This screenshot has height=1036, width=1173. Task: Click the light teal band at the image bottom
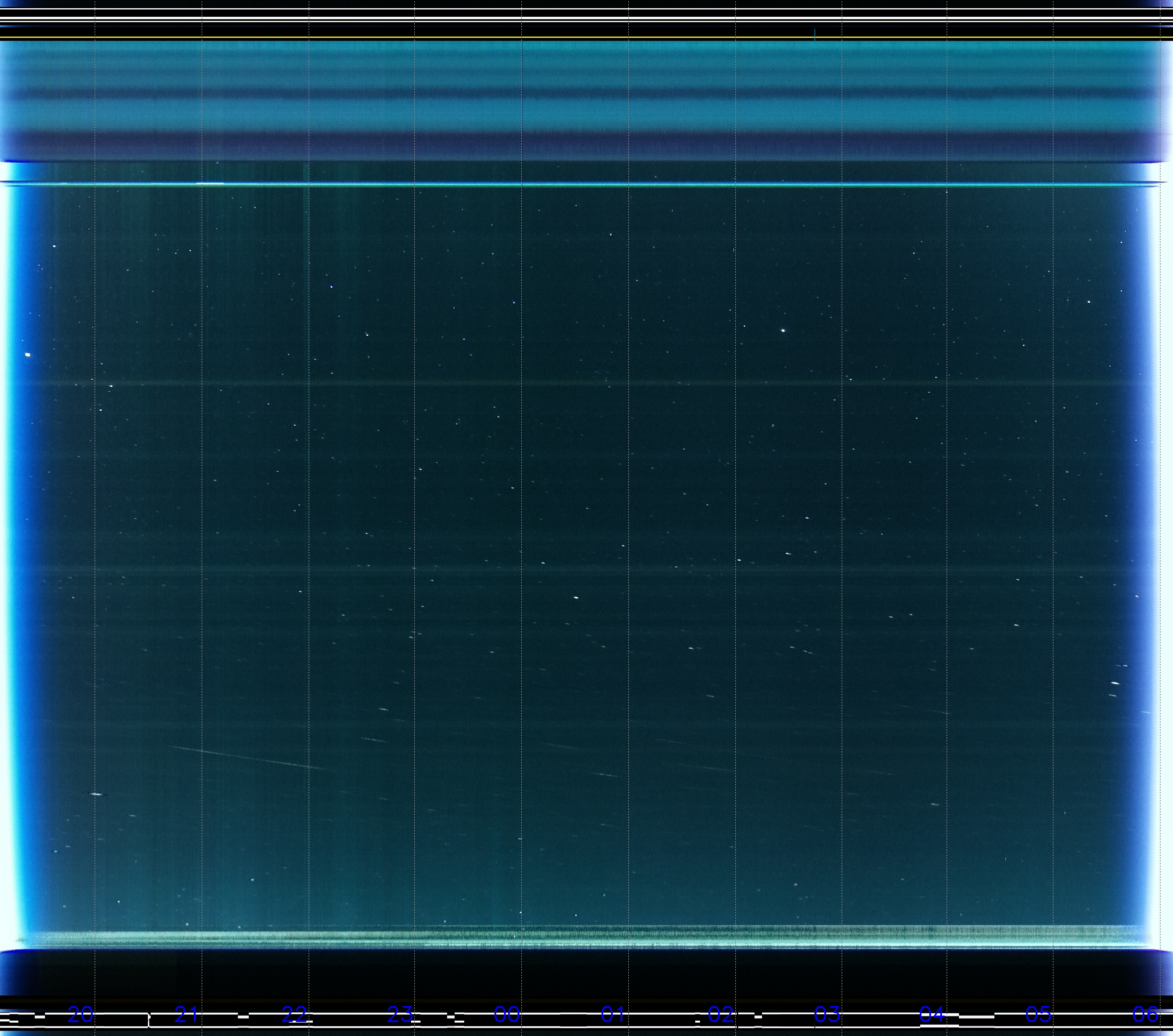click(x=574, y=940)
